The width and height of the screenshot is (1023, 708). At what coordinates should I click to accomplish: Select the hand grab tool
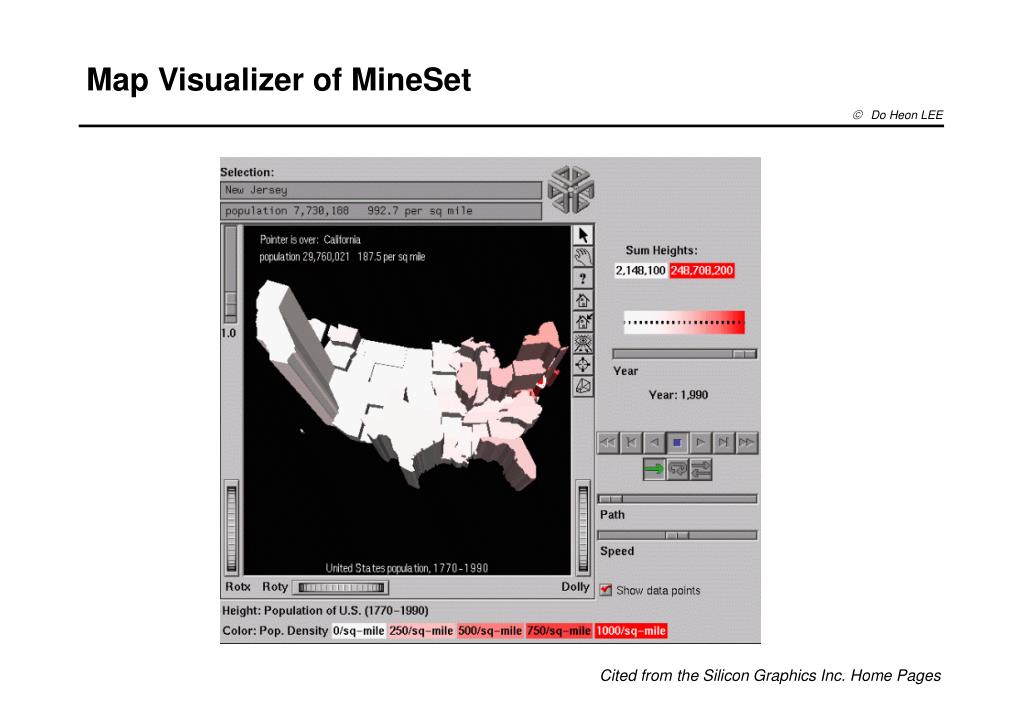click(583, 256)
